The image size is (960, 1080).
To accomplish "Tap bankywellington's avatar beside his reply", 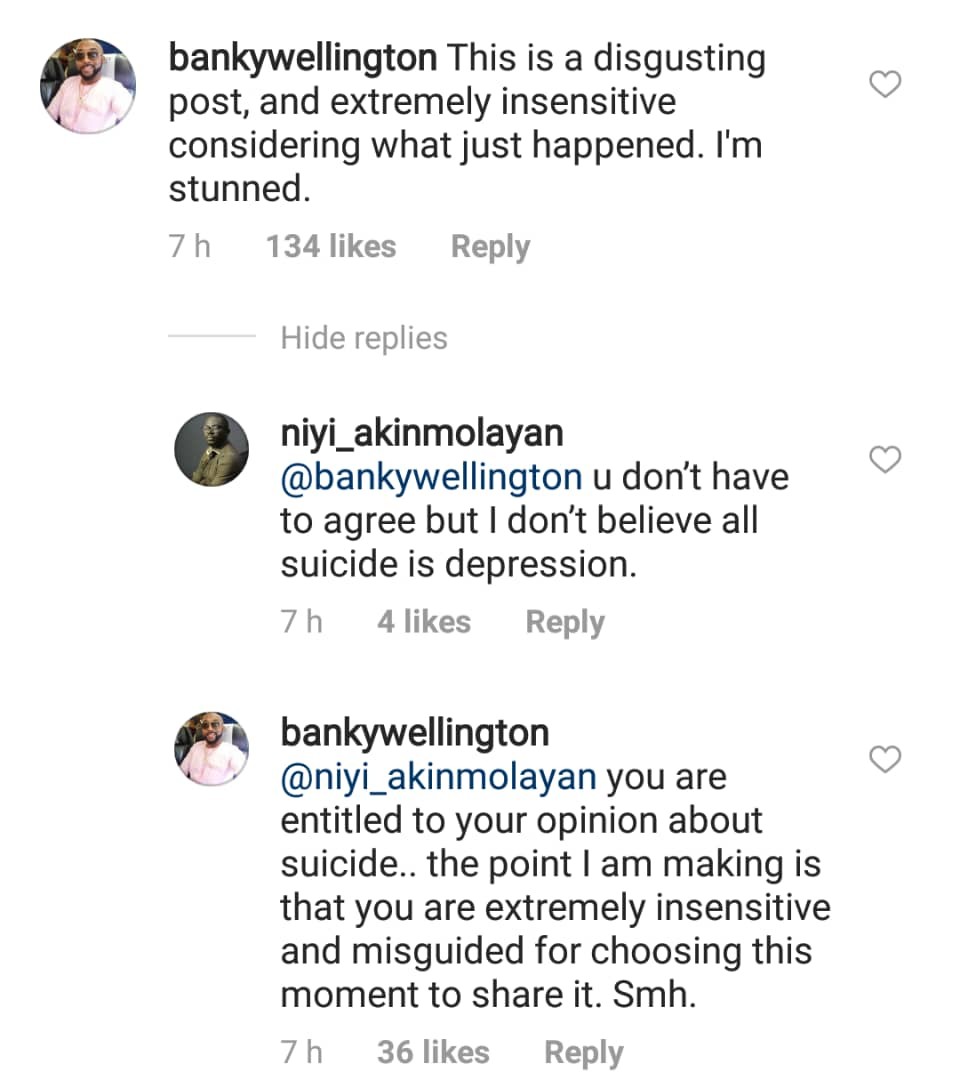I will (211, 749).
